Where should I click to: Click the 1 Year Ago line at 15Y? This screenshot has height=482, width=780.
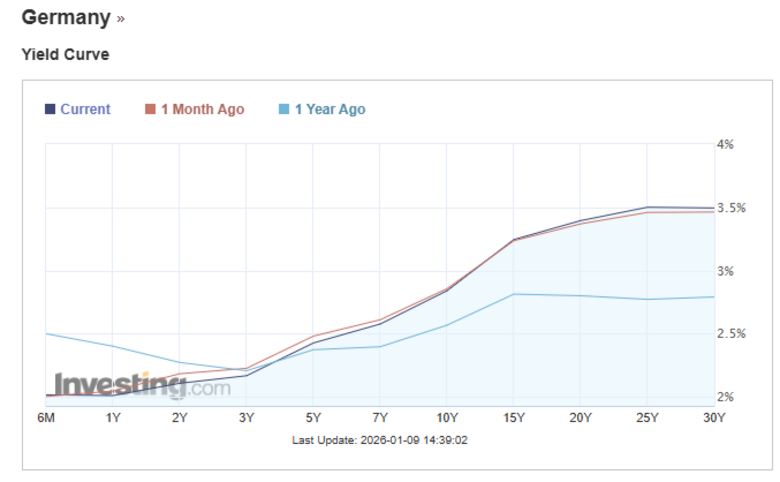point(513,294)
